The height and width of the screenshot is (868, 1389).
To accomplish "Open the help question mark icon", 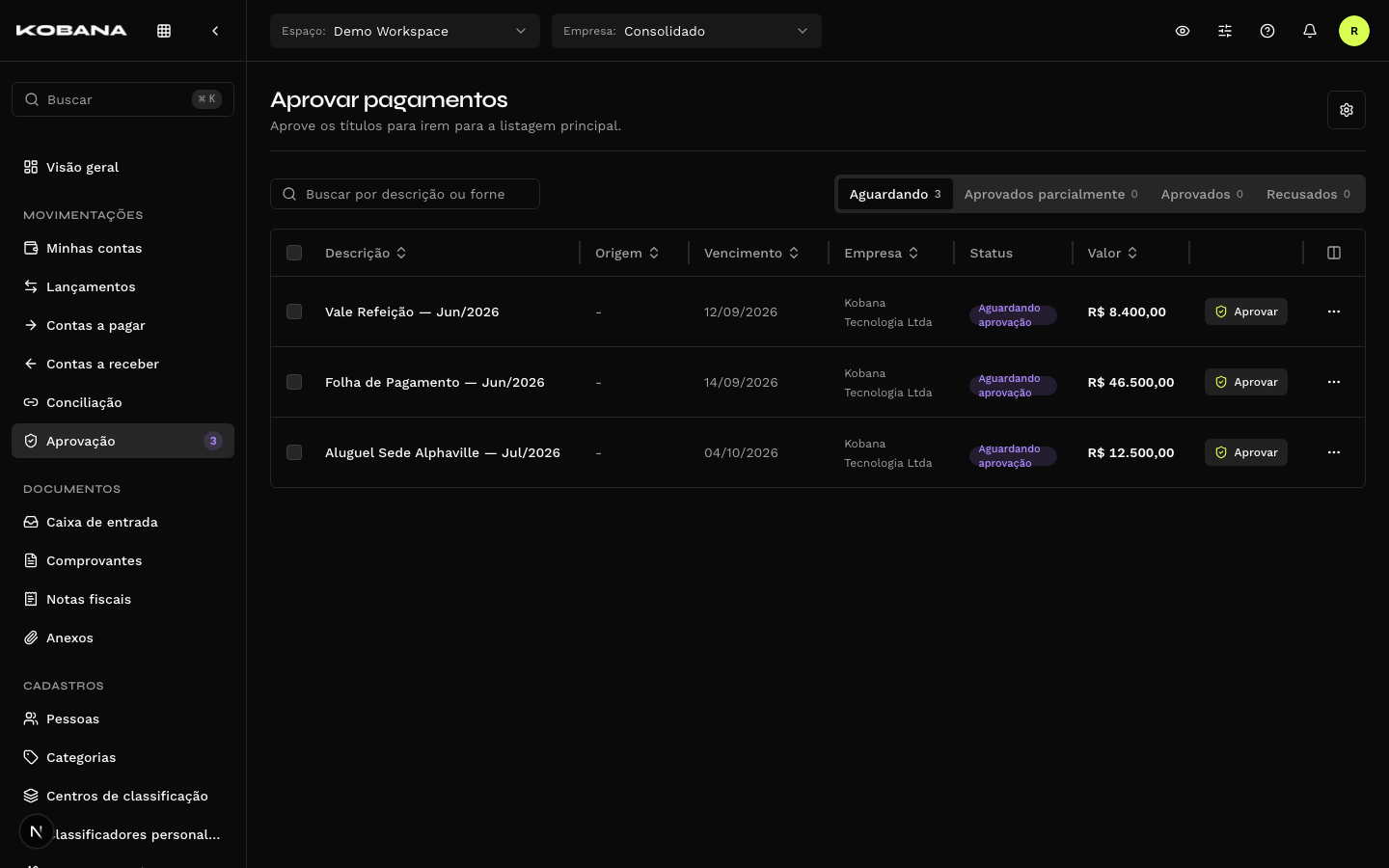I will point(1267,31).
